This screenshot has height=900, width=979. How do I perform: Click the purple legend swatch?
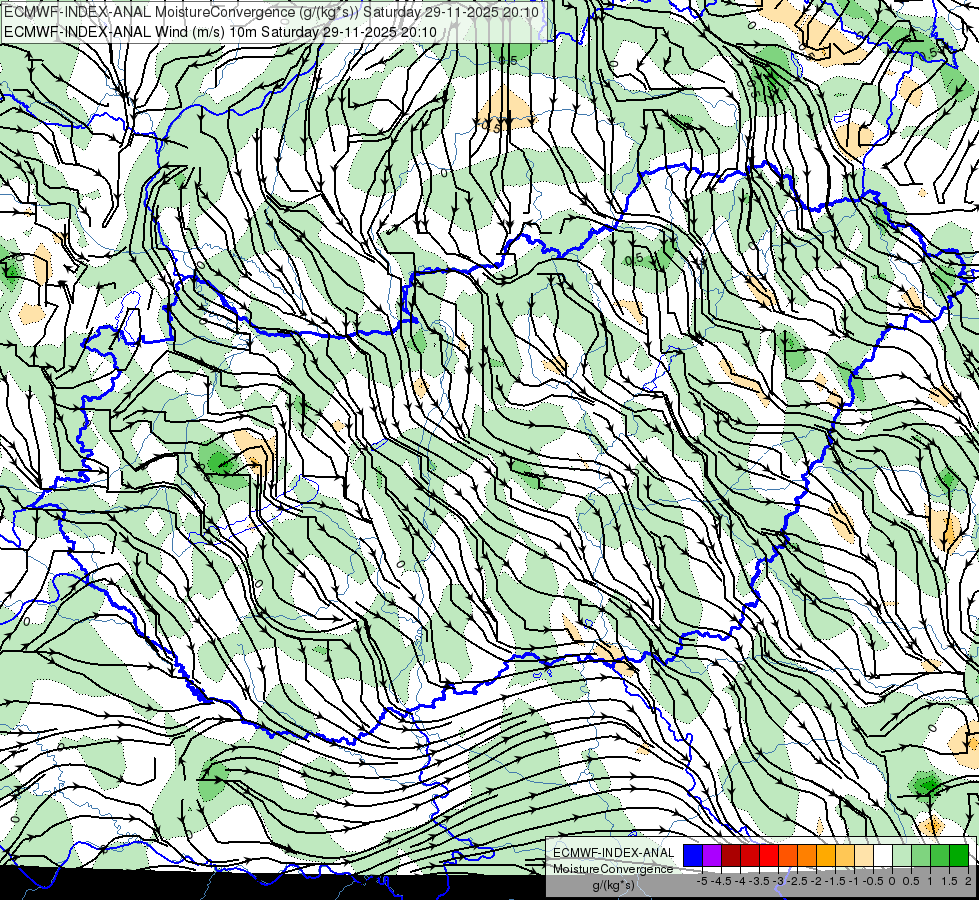(x=712, y=855)
